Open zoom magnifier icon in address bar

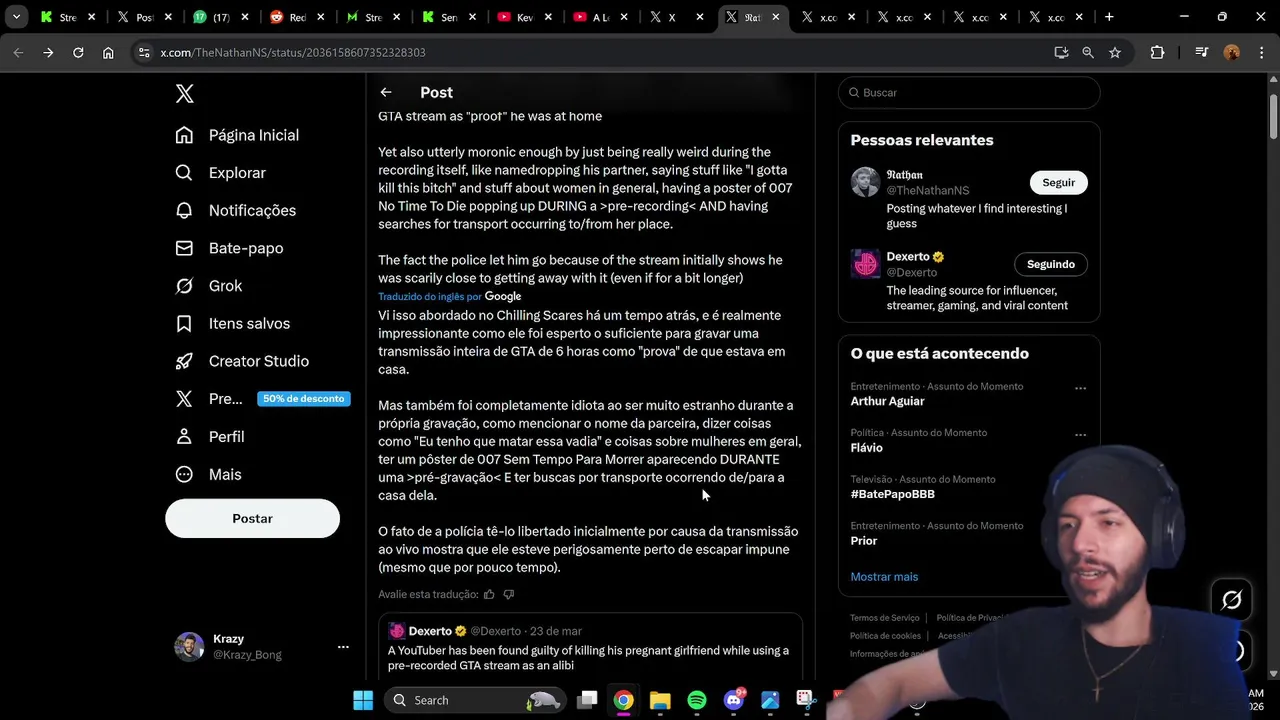tap(1088, 52)
